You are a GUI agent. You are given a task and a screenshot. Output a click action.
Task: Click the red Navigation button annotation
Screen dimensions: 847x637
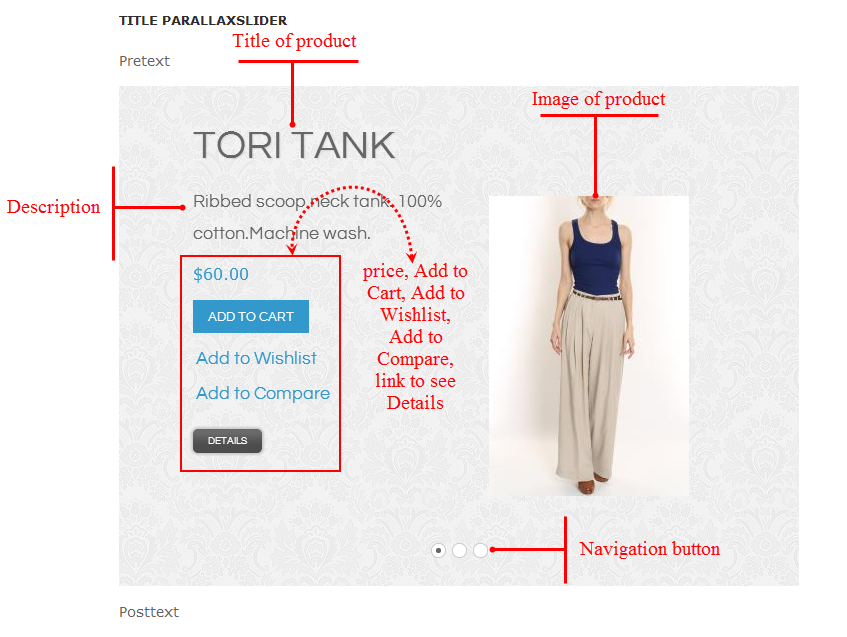tap(650, 549)
